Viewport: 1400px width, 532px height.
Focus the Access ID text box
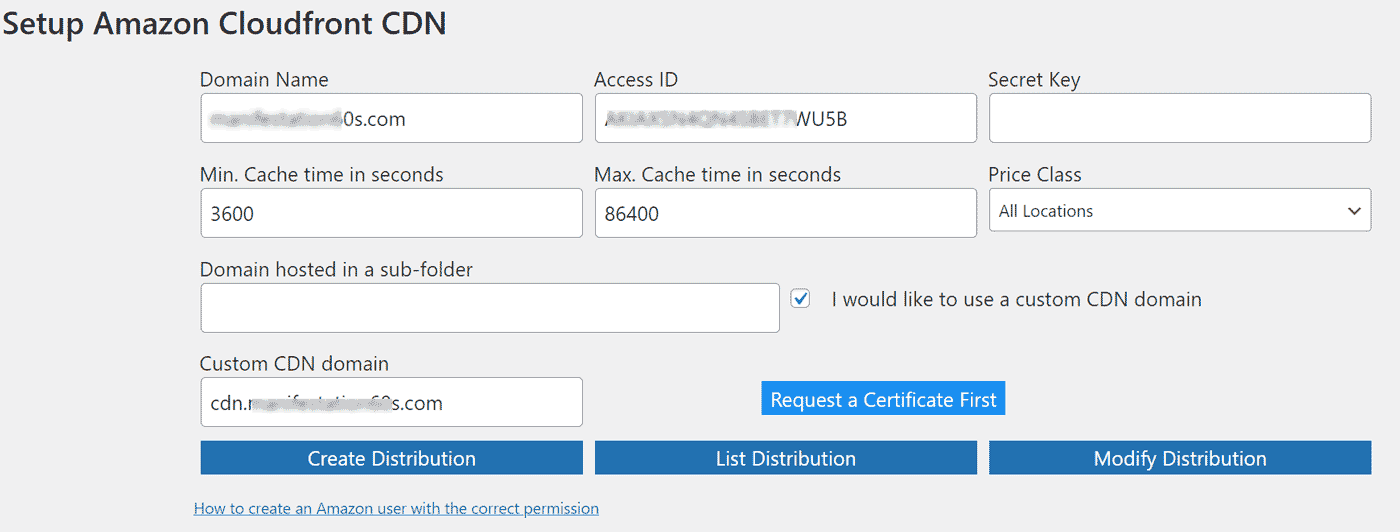[x=785, y=119]
